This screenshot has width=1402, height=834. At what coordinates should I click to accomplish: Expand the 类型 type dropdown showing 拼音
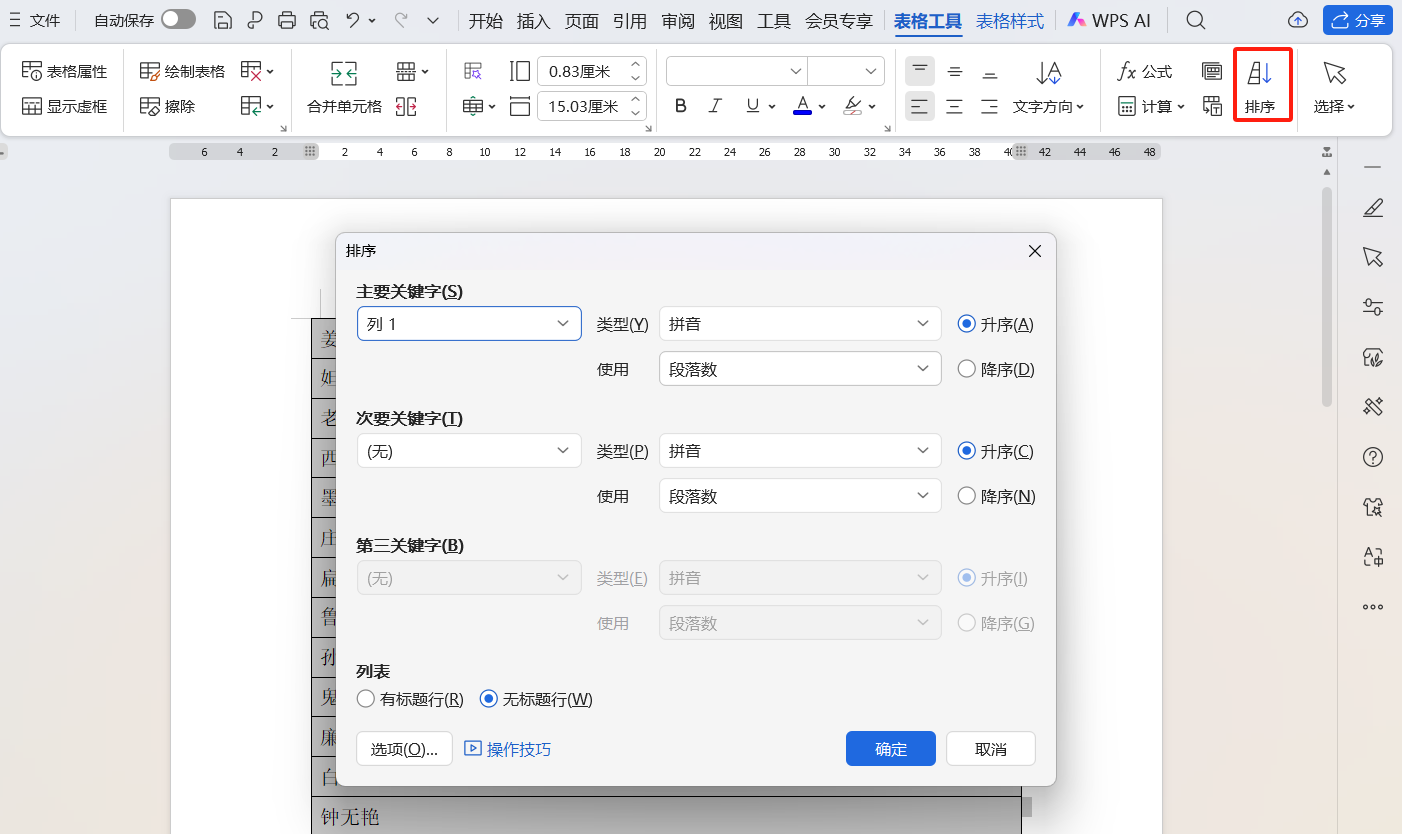pyautogui.click(x=799, y=323)
